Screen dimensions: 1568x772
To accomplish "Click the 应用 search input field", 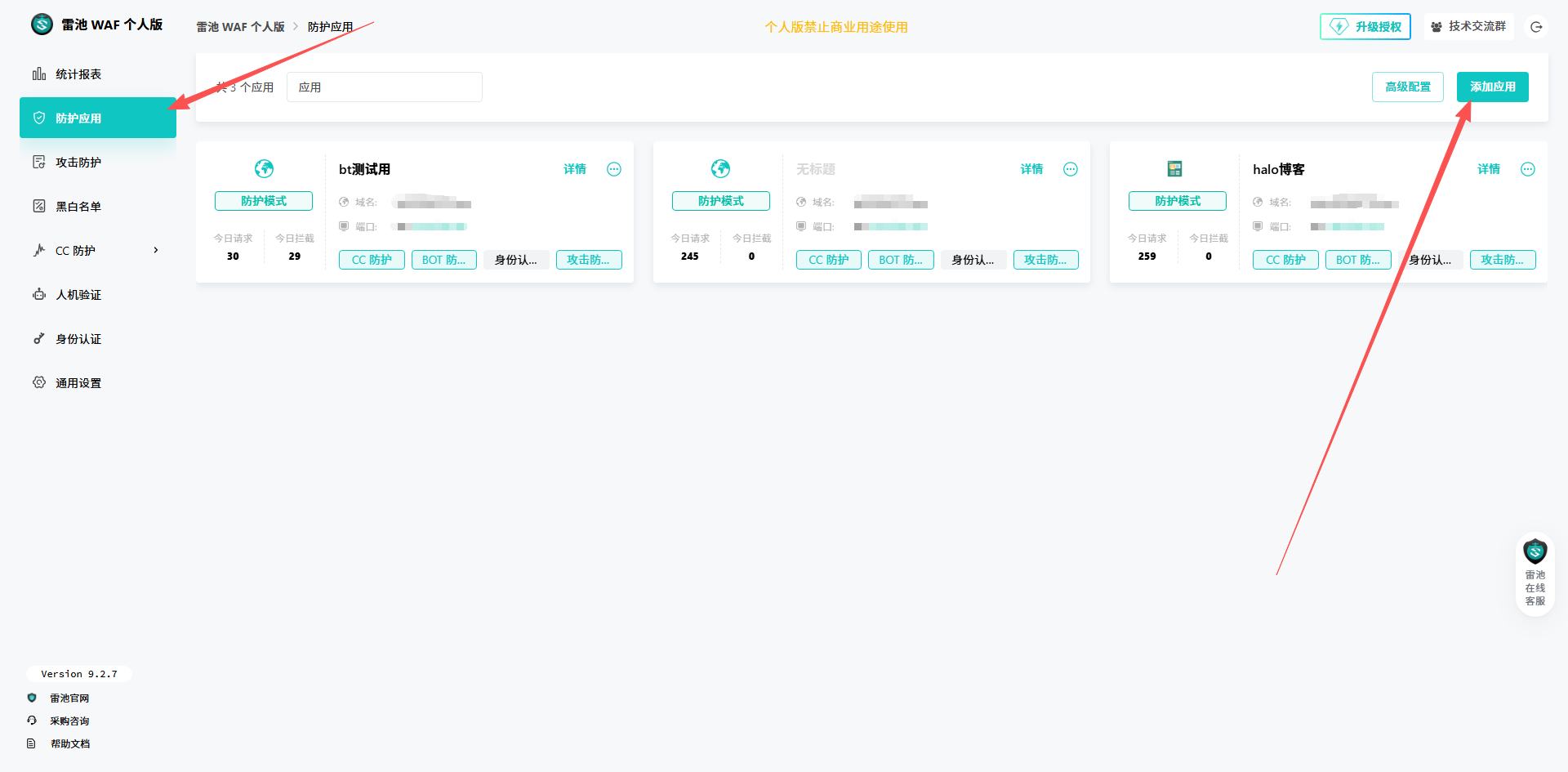I will coord(384,87).
